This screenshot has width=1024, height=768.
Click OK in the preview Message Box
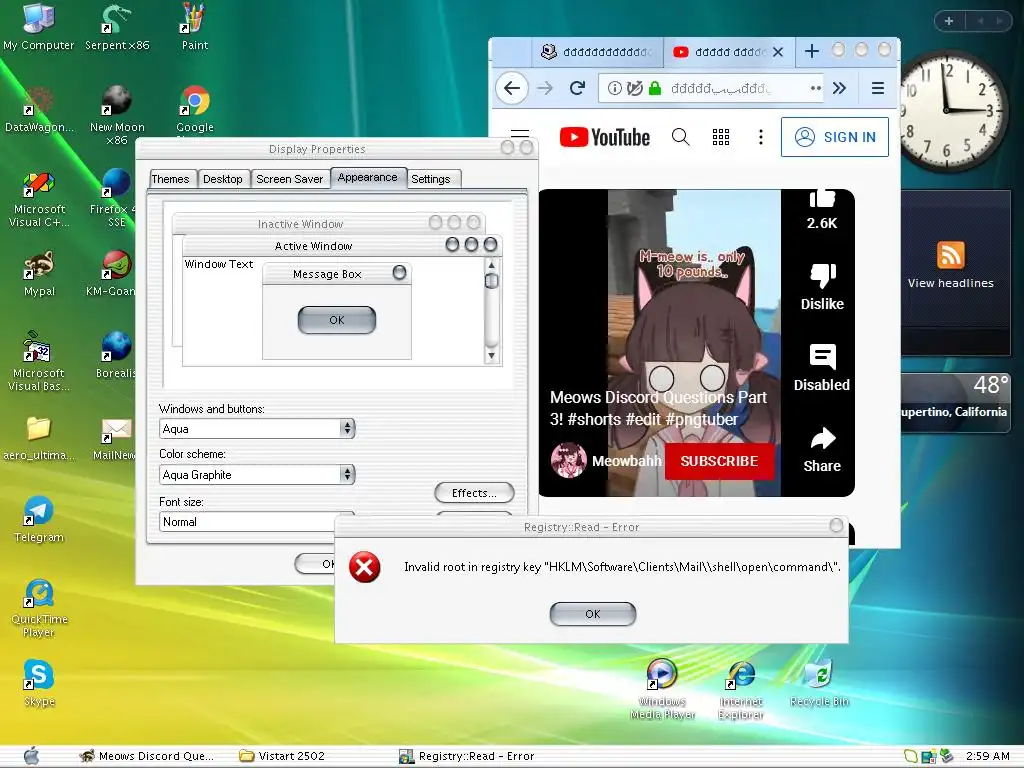point(337,320)
